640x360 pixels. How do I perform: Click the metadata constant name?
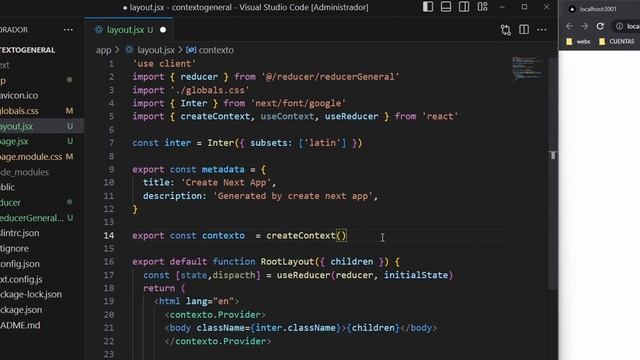pyautogui.click(x=223, y=169)
